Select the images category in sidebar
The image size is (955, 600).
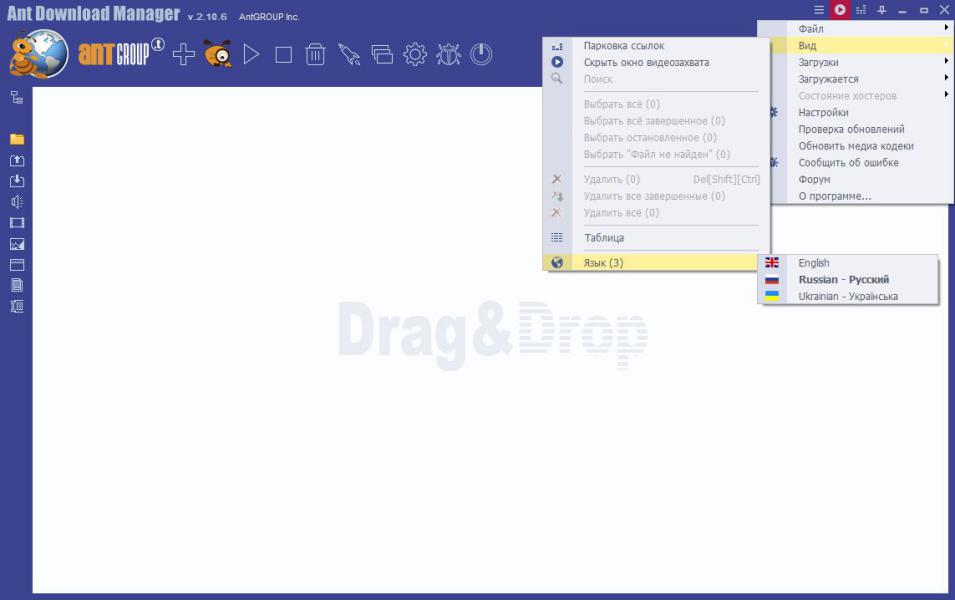click(17, 244)
